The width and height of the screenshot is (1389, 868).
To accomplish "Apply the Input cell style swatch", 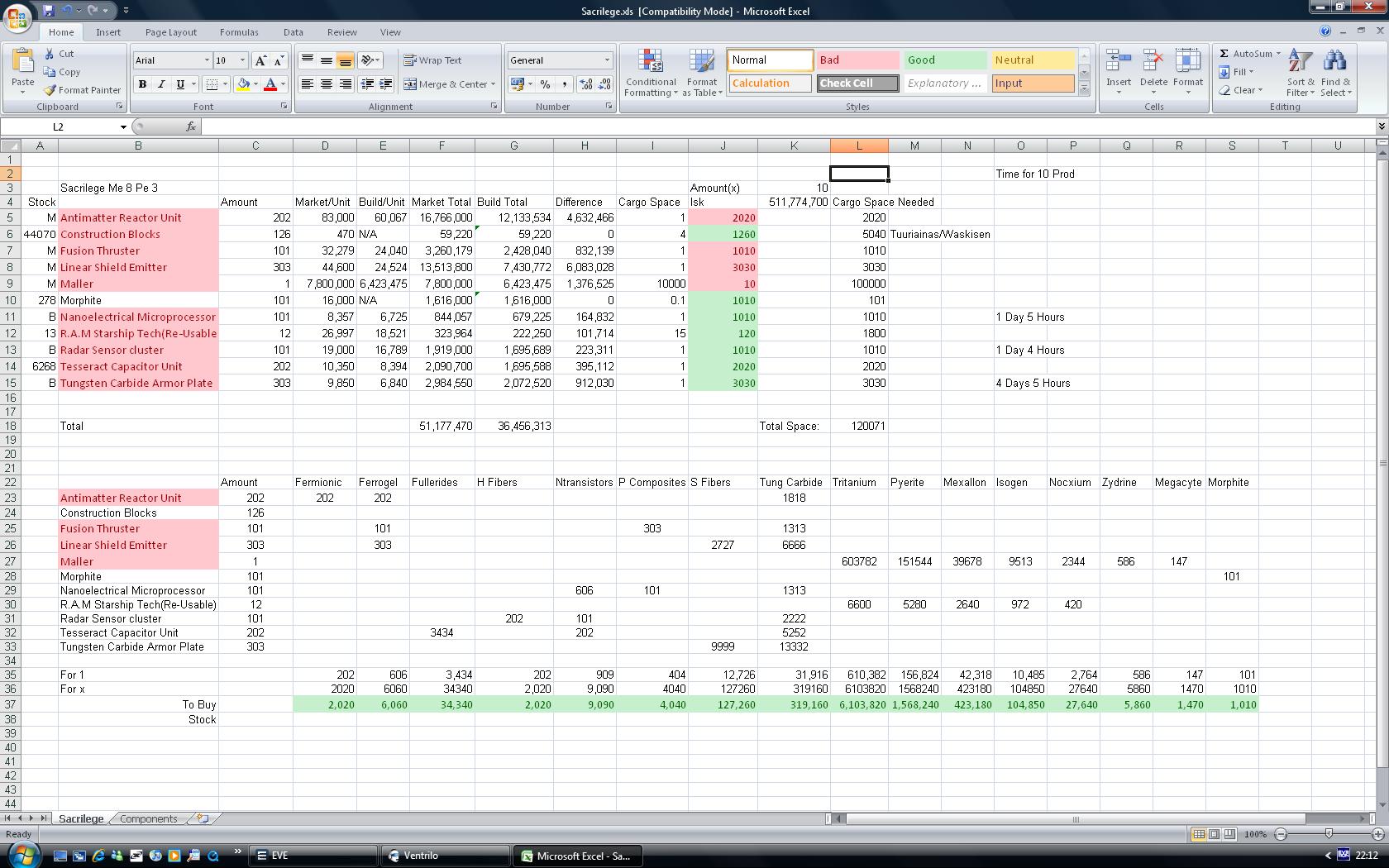I will pos(1033,83).
